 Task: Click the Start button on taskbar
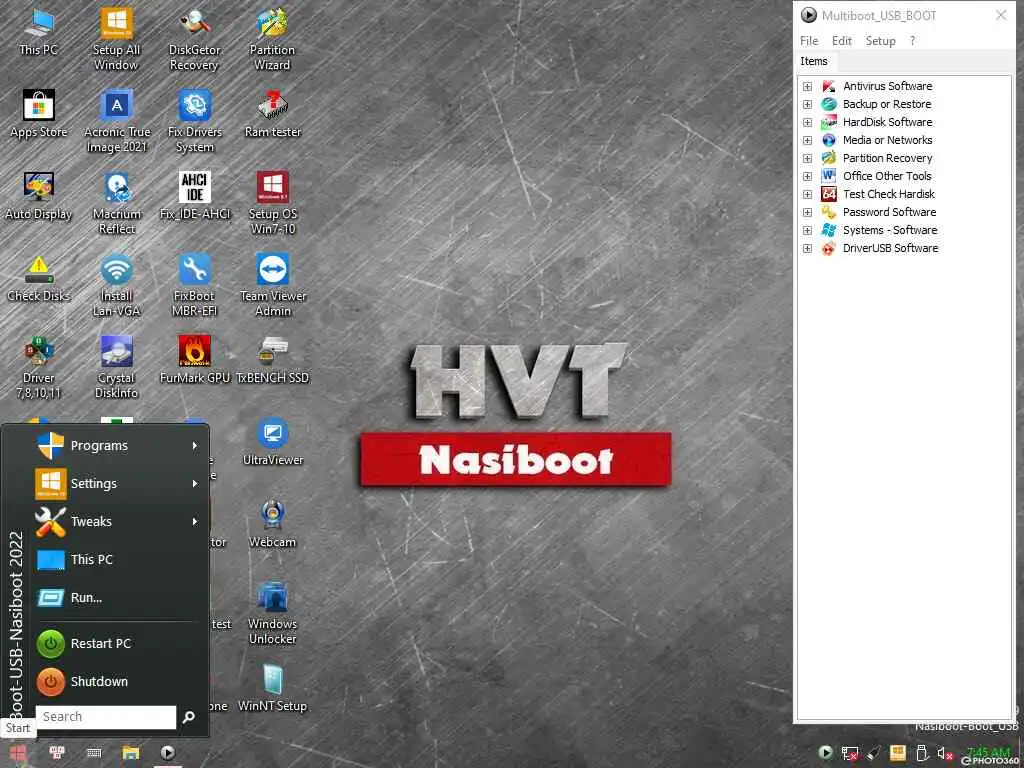click(18, 753)
